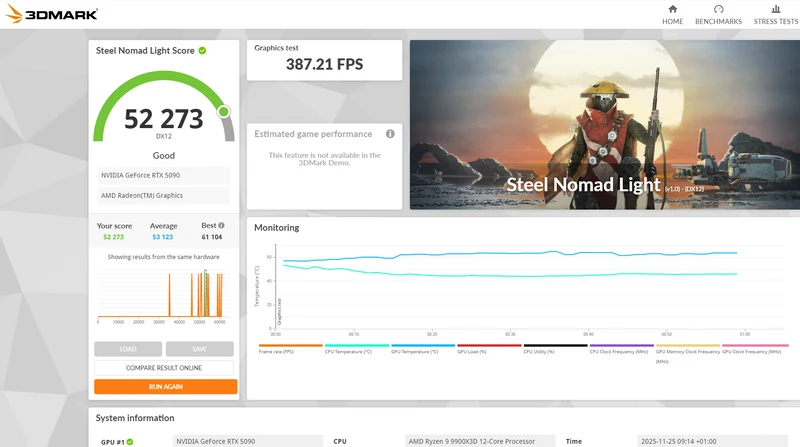This screenshot has height=447, width=800.
Task: Click the info icon on Estimated game performance
Action: pos(390,134)
